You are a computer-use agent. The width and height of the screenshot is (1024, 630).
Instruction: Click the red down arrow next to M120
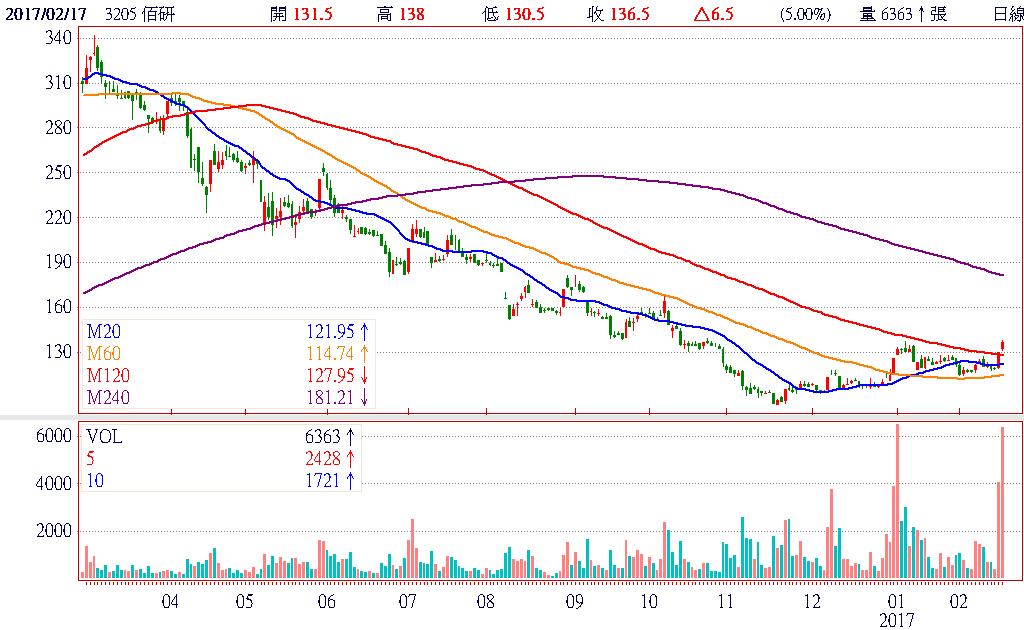coord(365,375)
